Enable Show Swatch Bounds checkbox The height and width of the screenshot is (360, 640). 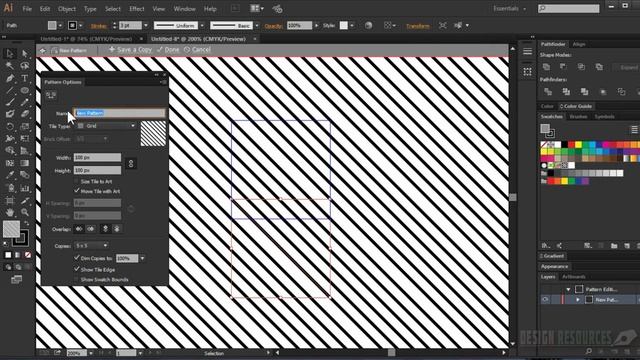pos(77,280)
